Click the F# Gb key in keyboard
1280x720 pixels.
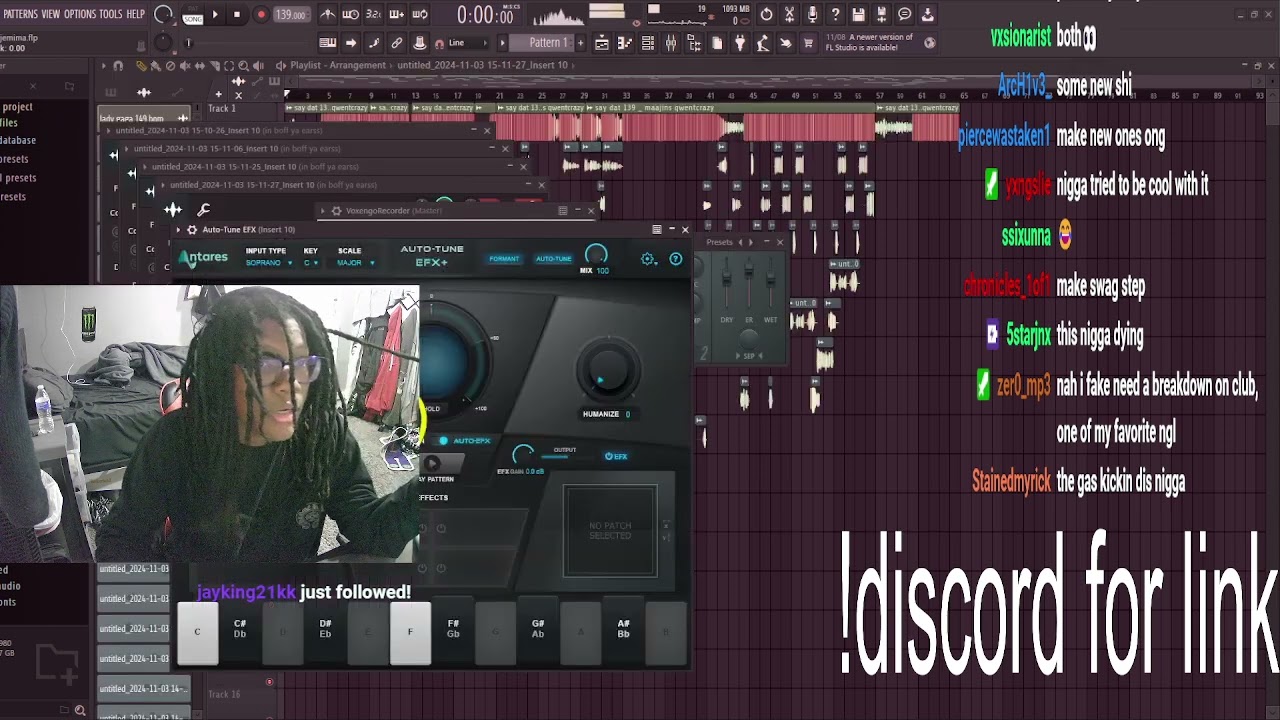tap(453, 628)
